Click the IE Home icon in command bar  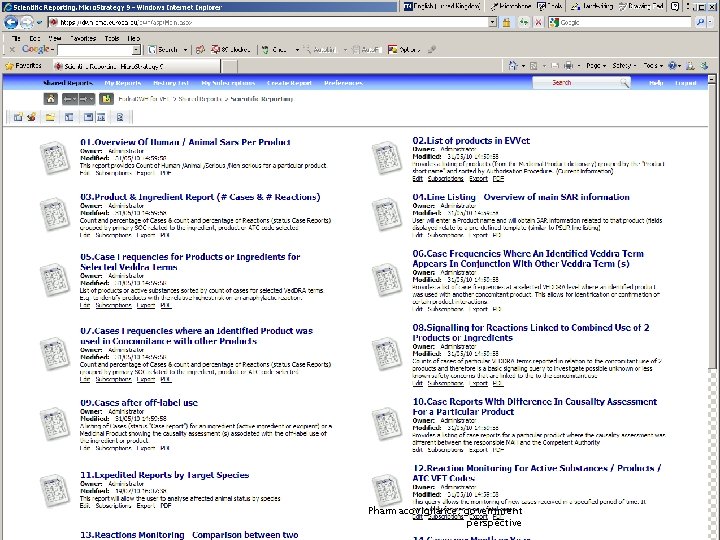click(513, 66)
